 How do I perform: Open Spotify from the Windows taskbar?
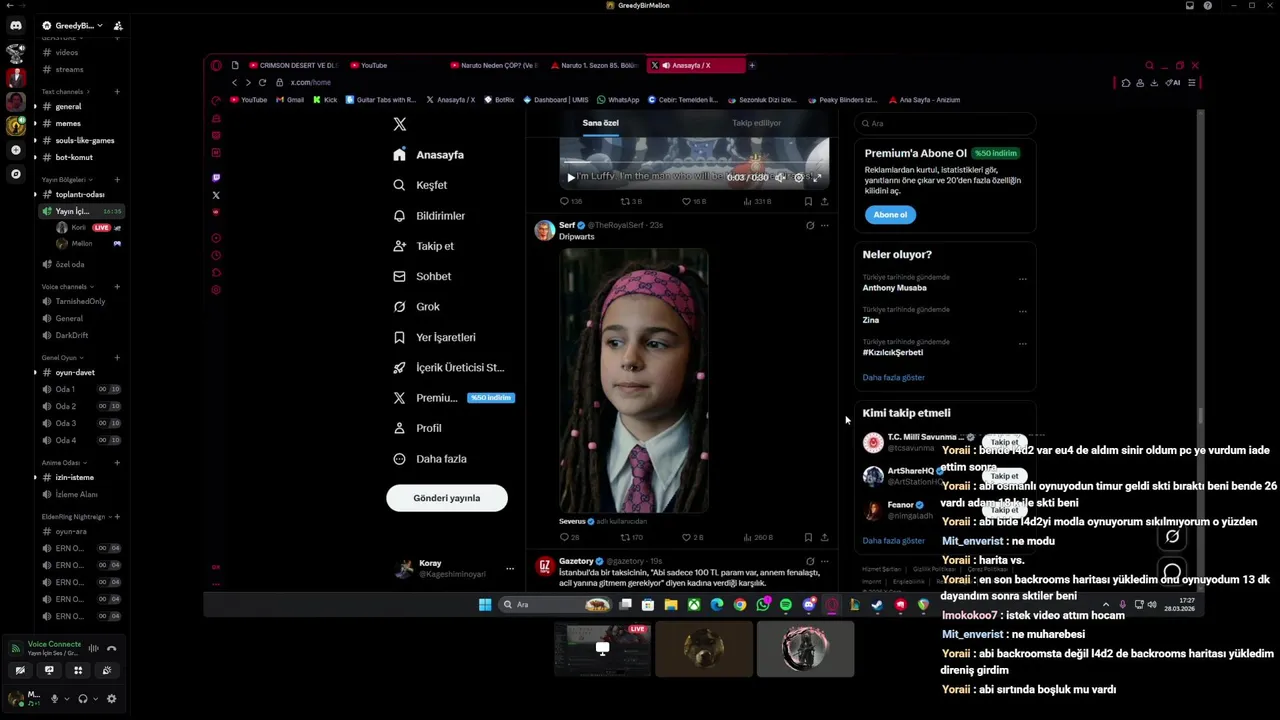click(786, 604)
